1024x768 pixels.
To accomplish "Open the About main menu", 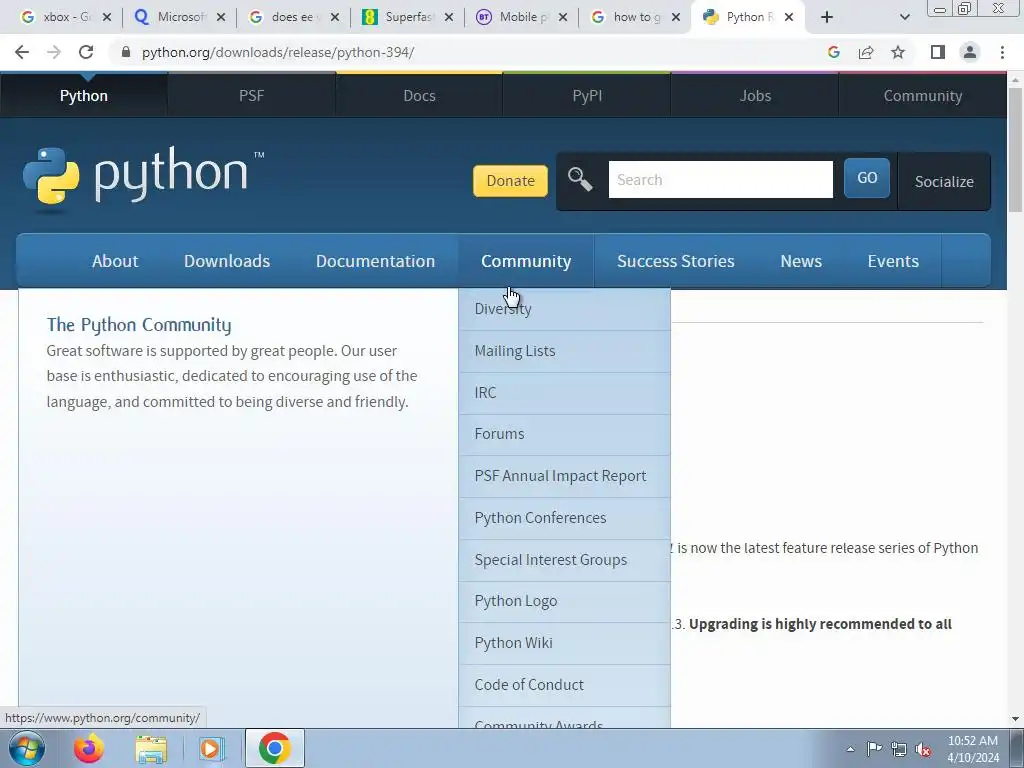I will point(115,261).
